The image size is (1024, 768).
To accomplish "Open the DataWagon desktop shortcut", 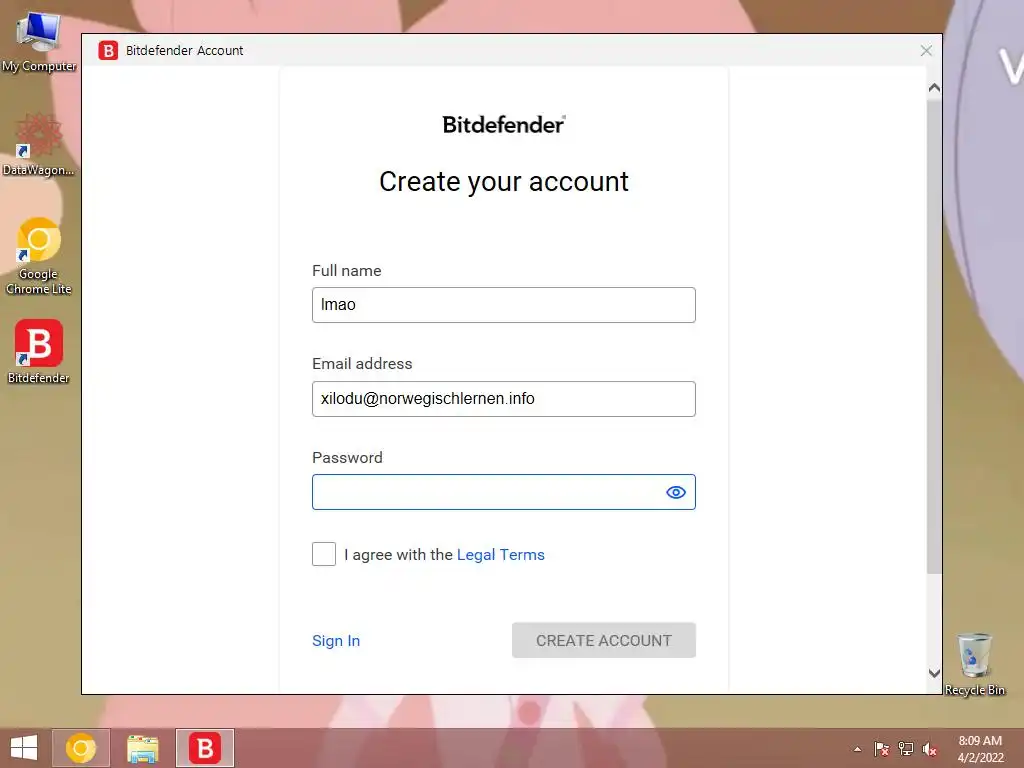I will click(39, 144).
